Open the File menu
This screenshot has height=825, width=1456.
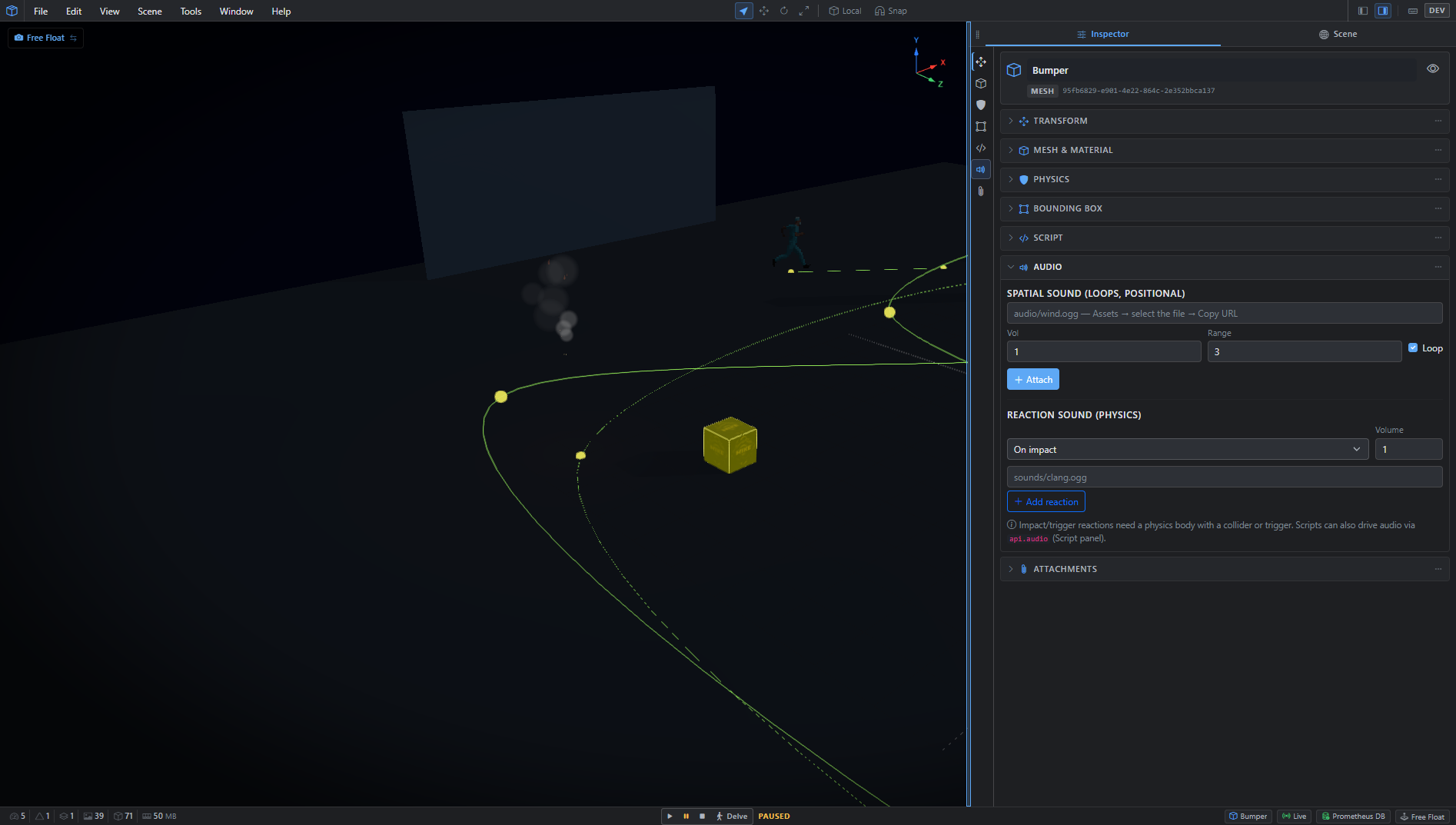[41, 11]
